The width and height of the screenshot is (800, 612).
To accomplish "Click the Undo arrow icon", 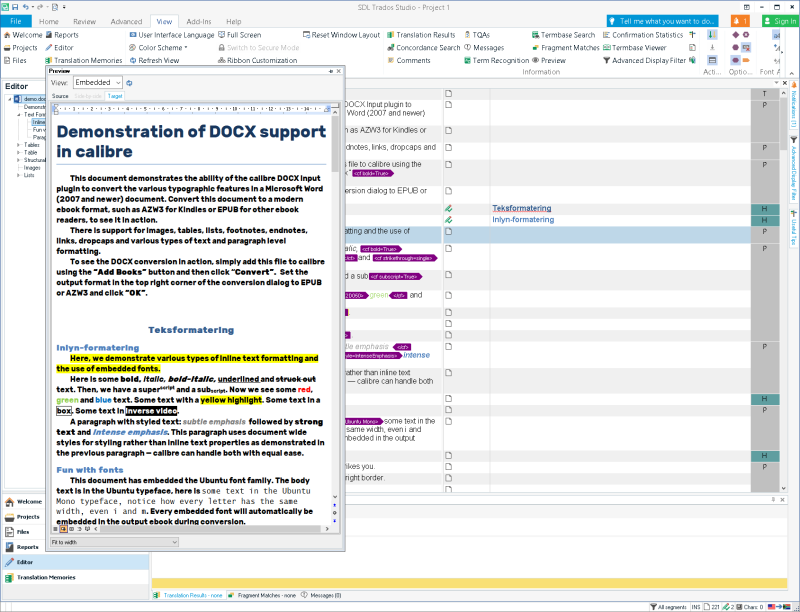I will click(26, 7).
